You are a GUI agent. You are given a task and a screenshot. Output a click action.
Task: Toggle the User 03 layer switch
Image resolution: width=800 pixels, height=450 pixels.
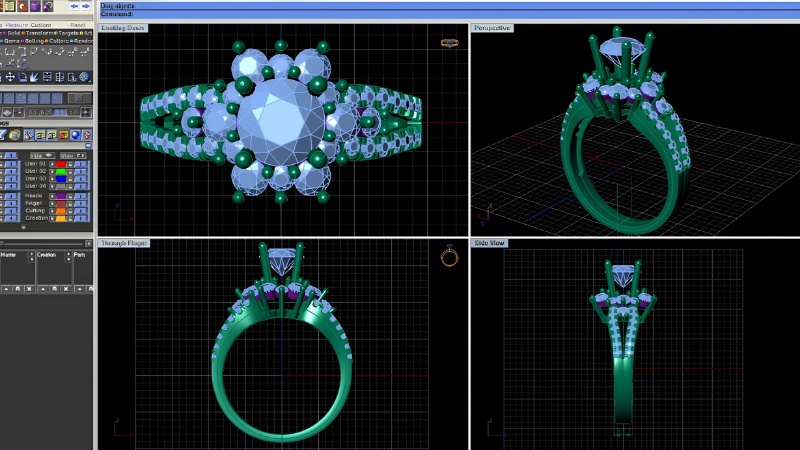pyautogui.click(x=80, y=179)
